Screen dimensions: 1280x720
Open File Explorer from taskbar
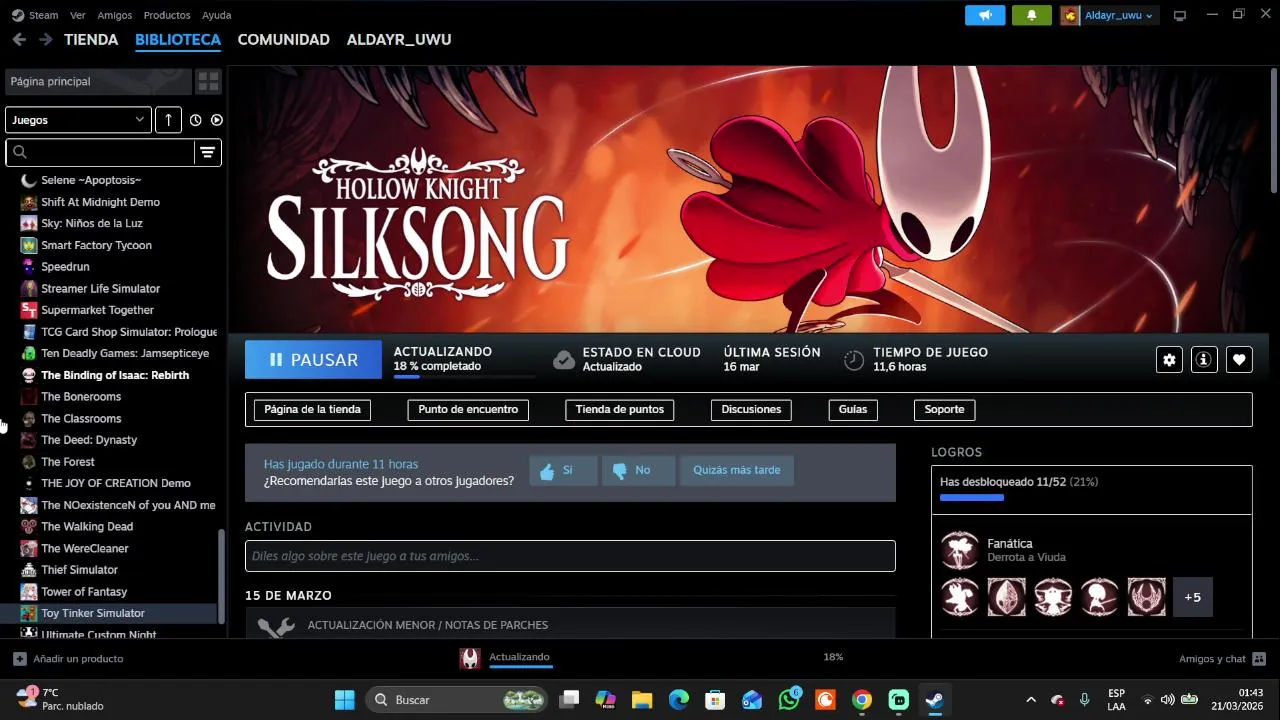(642, 700)
